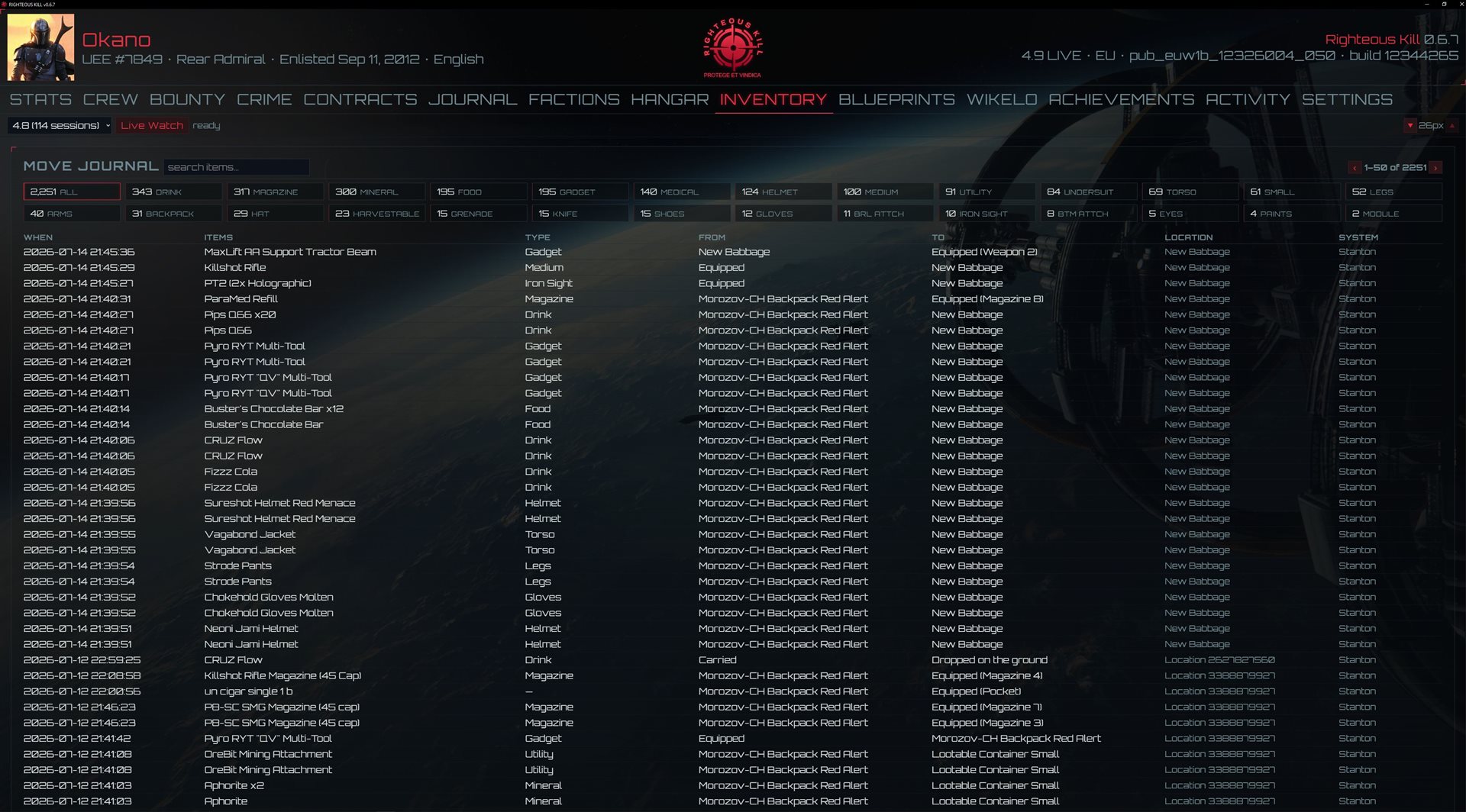
Task: Filter journal by 2 MODULE
Action: pos(1393,214)
